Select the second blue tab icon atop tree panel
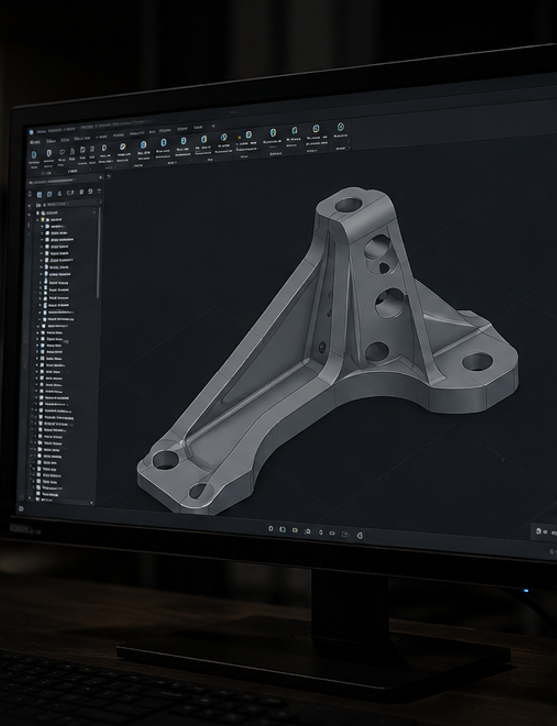Image resolution: width=557 pixels, height=726 pixels. coord(50,194)
